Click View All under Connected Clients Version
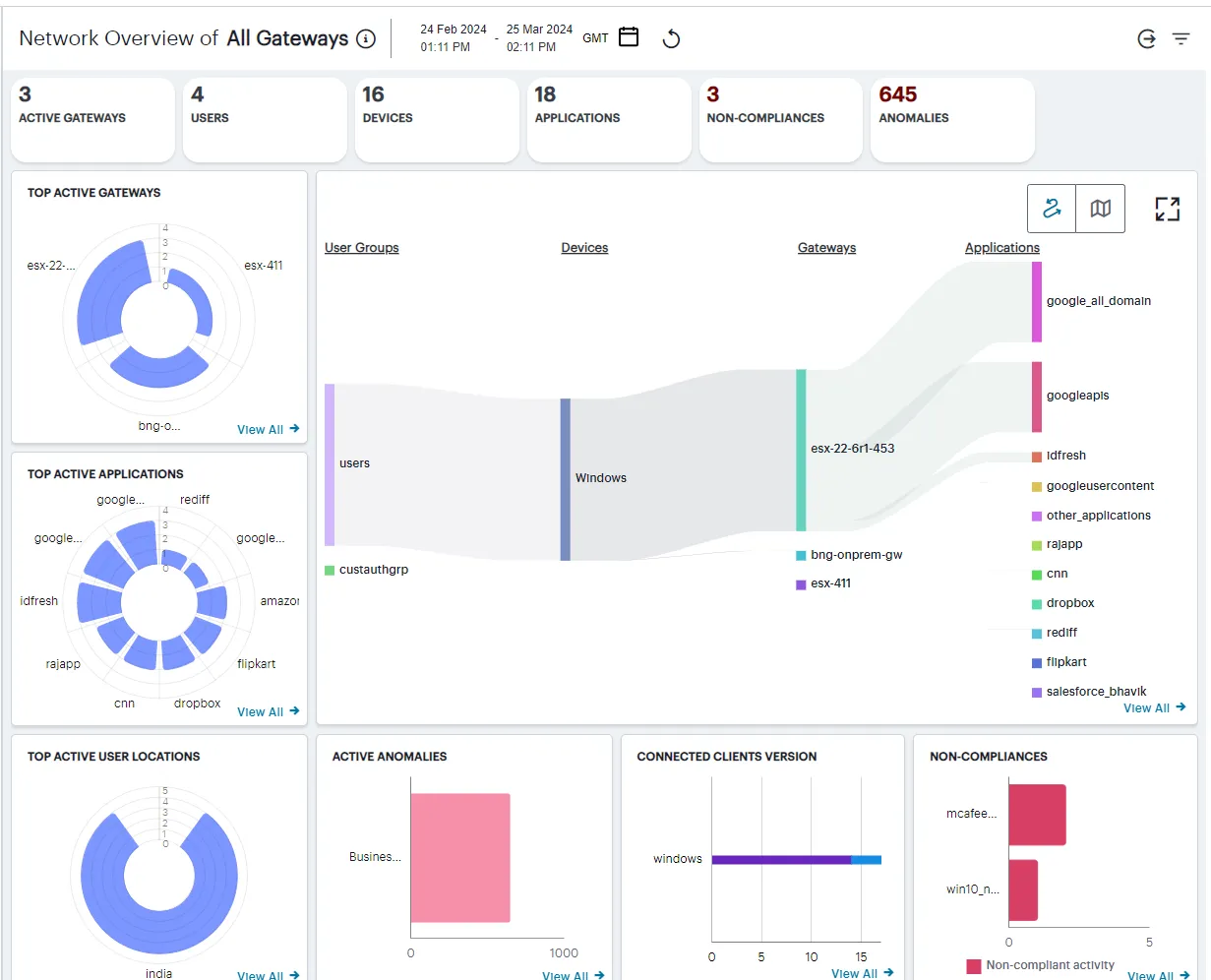The height and width of the screenshot is (980, 1211). coord(862,973)
